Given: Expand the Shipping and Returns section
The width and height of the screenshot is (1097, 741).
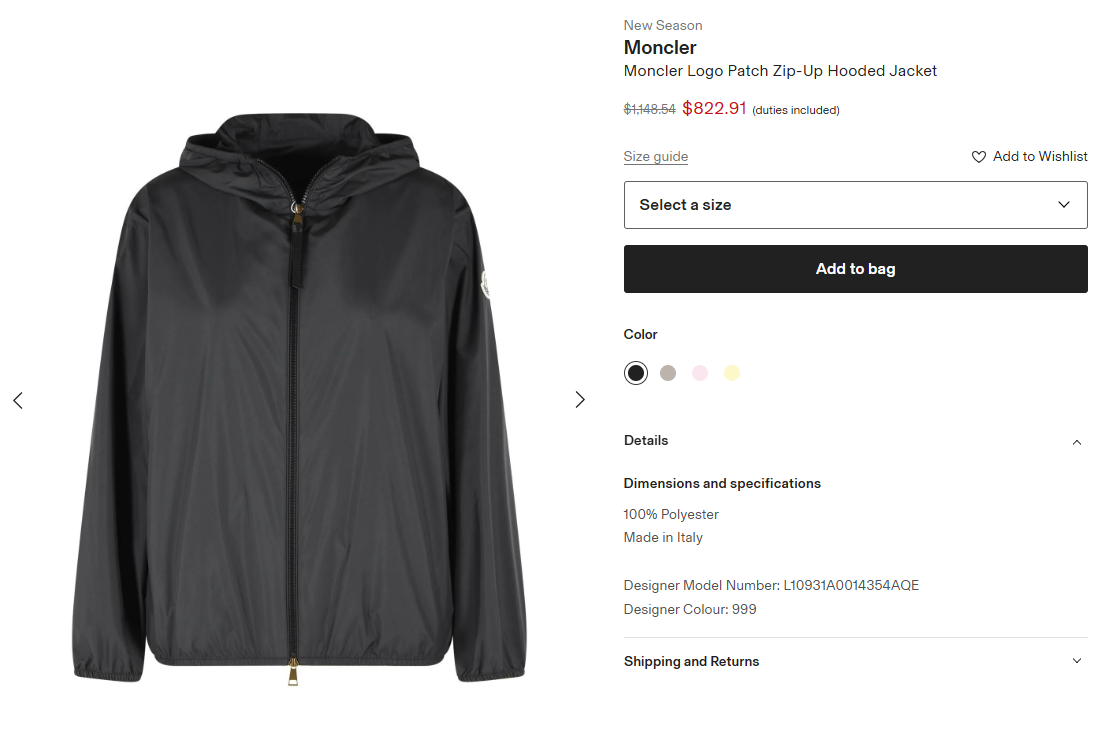Looking at the screenshot, I should point(1076,661).
